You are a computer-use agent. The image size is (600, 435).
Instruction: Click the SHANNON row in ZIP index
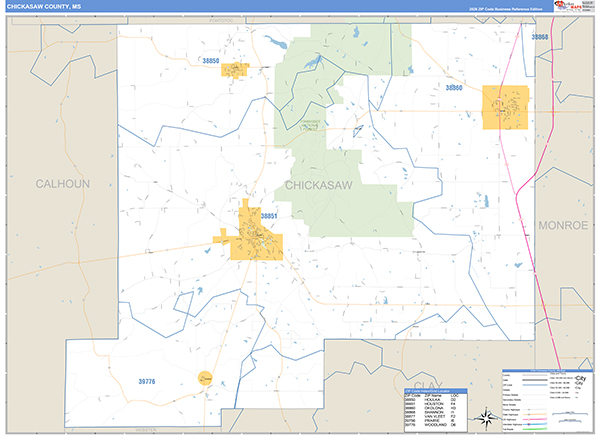pyautogui.click(x=436, y=412)
